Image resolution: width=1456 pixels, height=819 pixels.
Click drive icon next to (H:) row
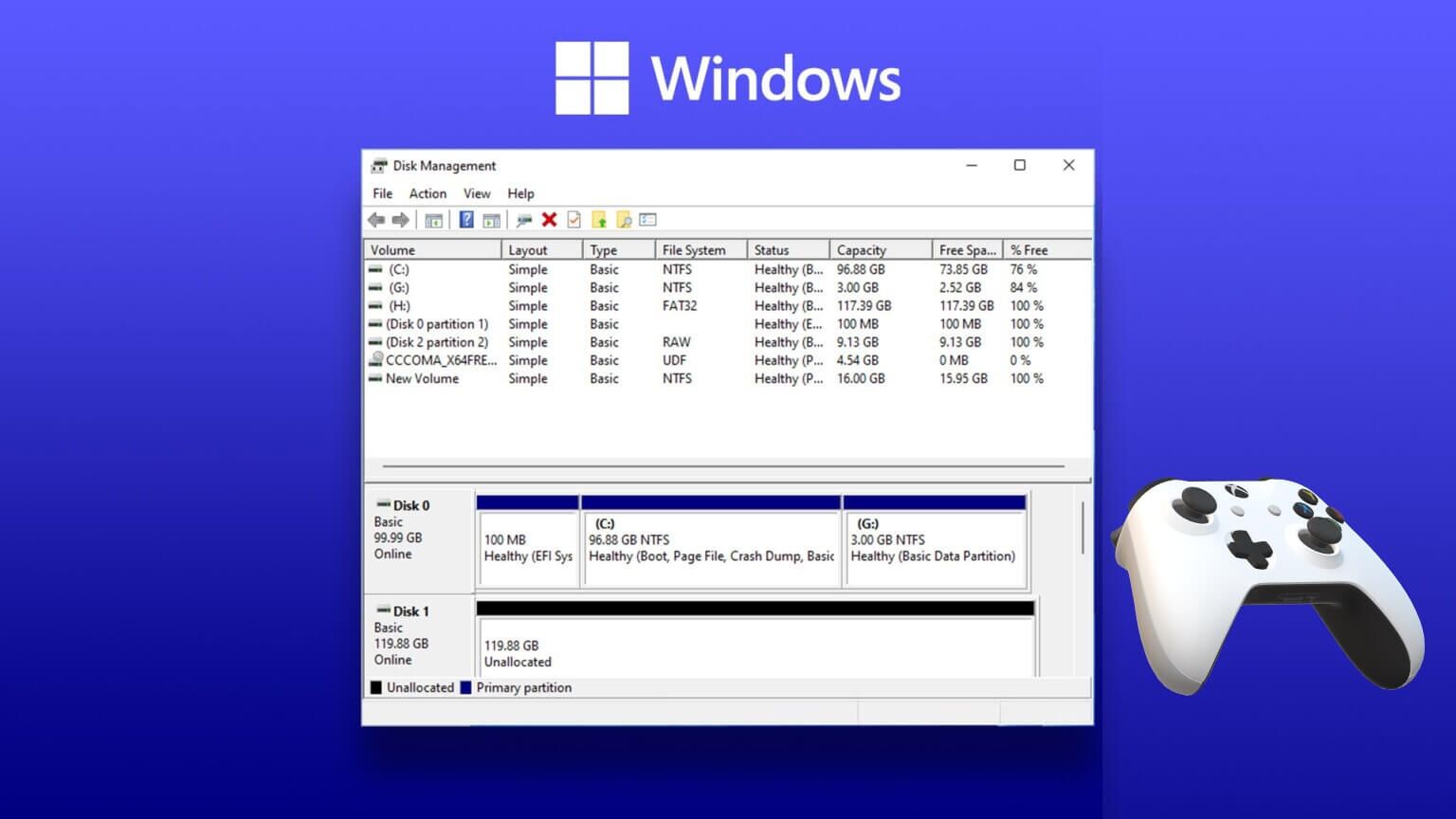(x=376, y=306)
